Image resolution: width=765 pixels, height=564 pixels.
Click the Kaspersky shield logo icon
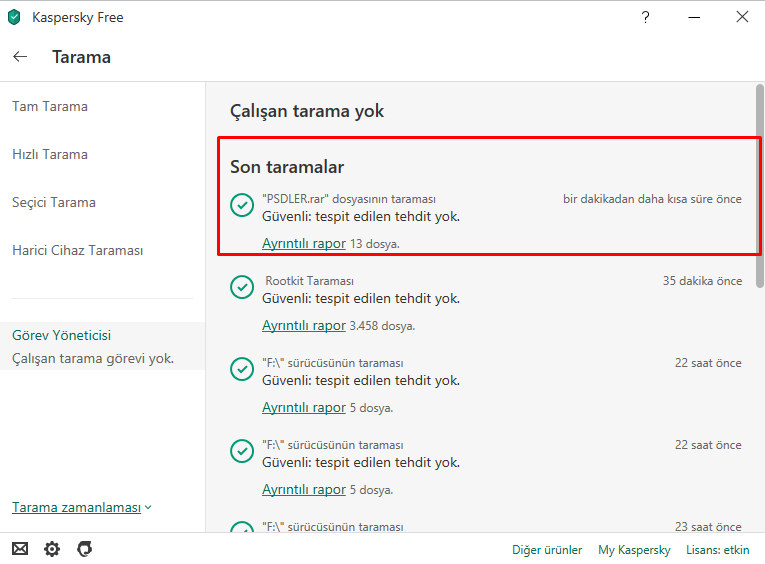point(14,18)
